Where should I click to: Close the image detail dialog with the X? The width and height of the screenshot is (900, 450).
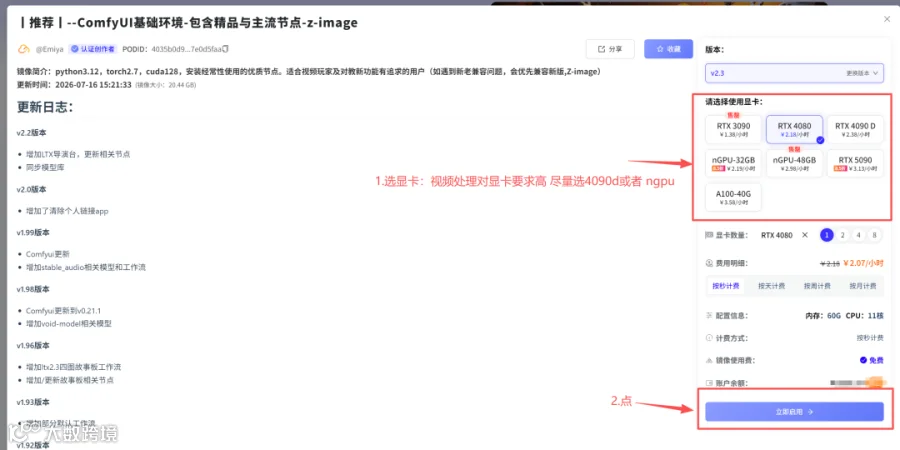click(887, 20)
